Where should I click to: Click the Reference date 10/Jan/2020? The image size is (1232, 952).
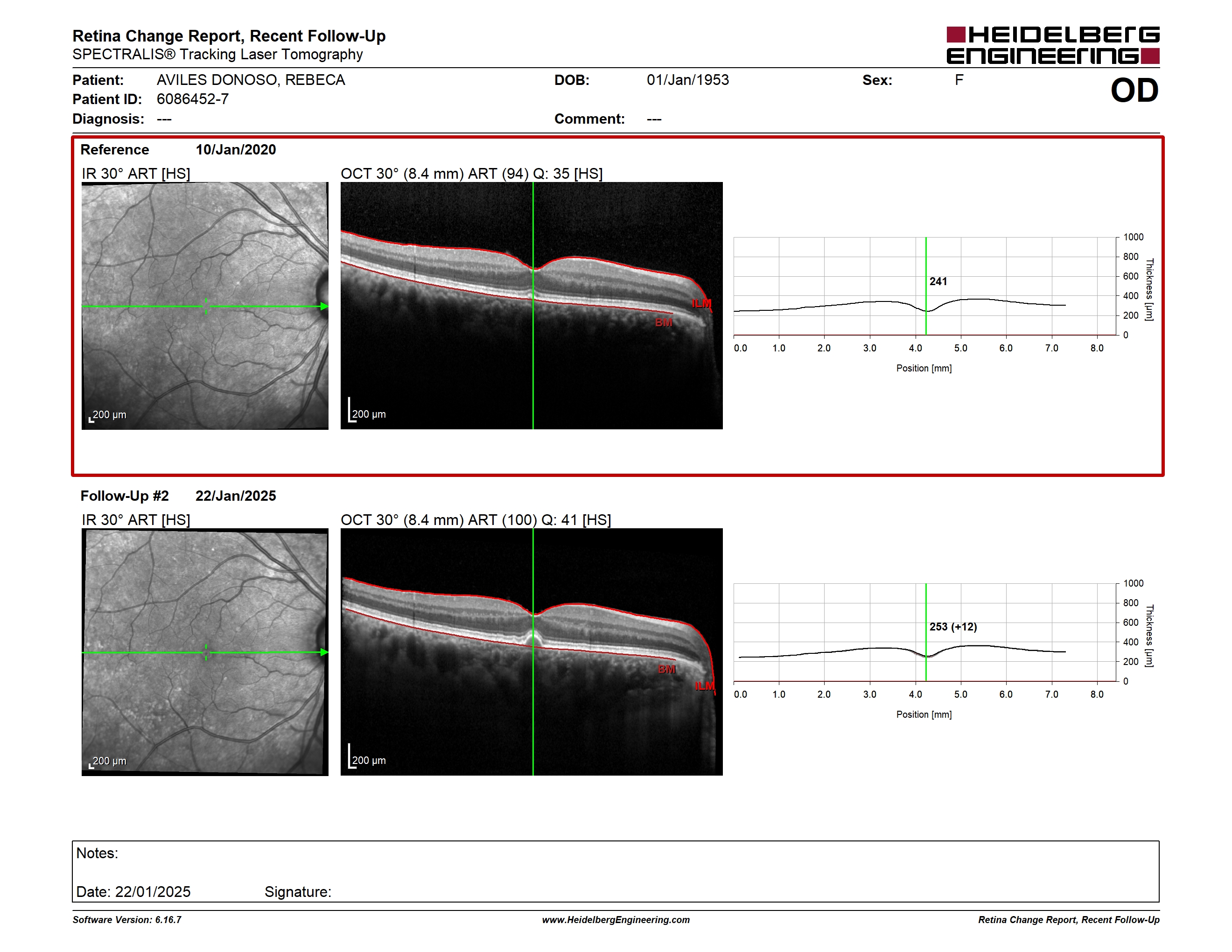click(236, 149)
